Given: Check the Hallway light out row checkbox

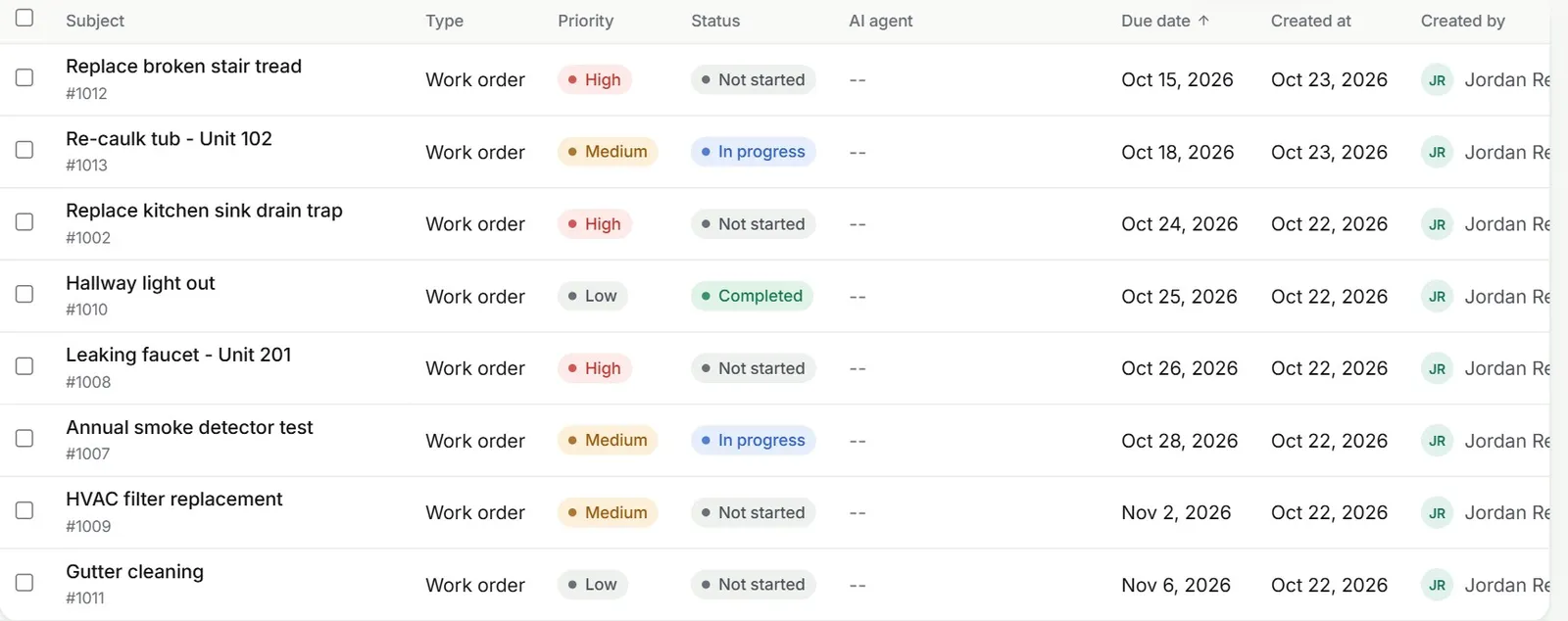Looking at the screenshot, I should tap(24, 294).
